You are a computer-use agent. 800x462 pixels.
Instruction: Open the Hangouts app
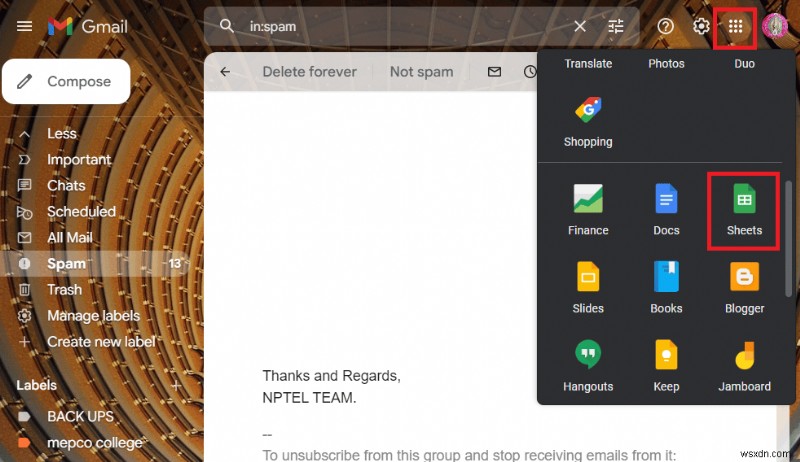pos(588,366)
